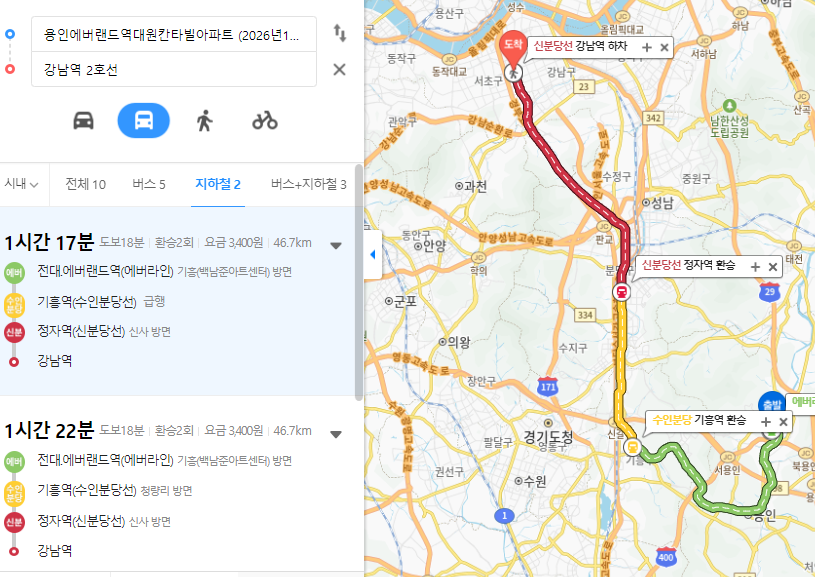Open the 버스+지하철 3 tab
The image size is (815, 577).
(309, 184)
